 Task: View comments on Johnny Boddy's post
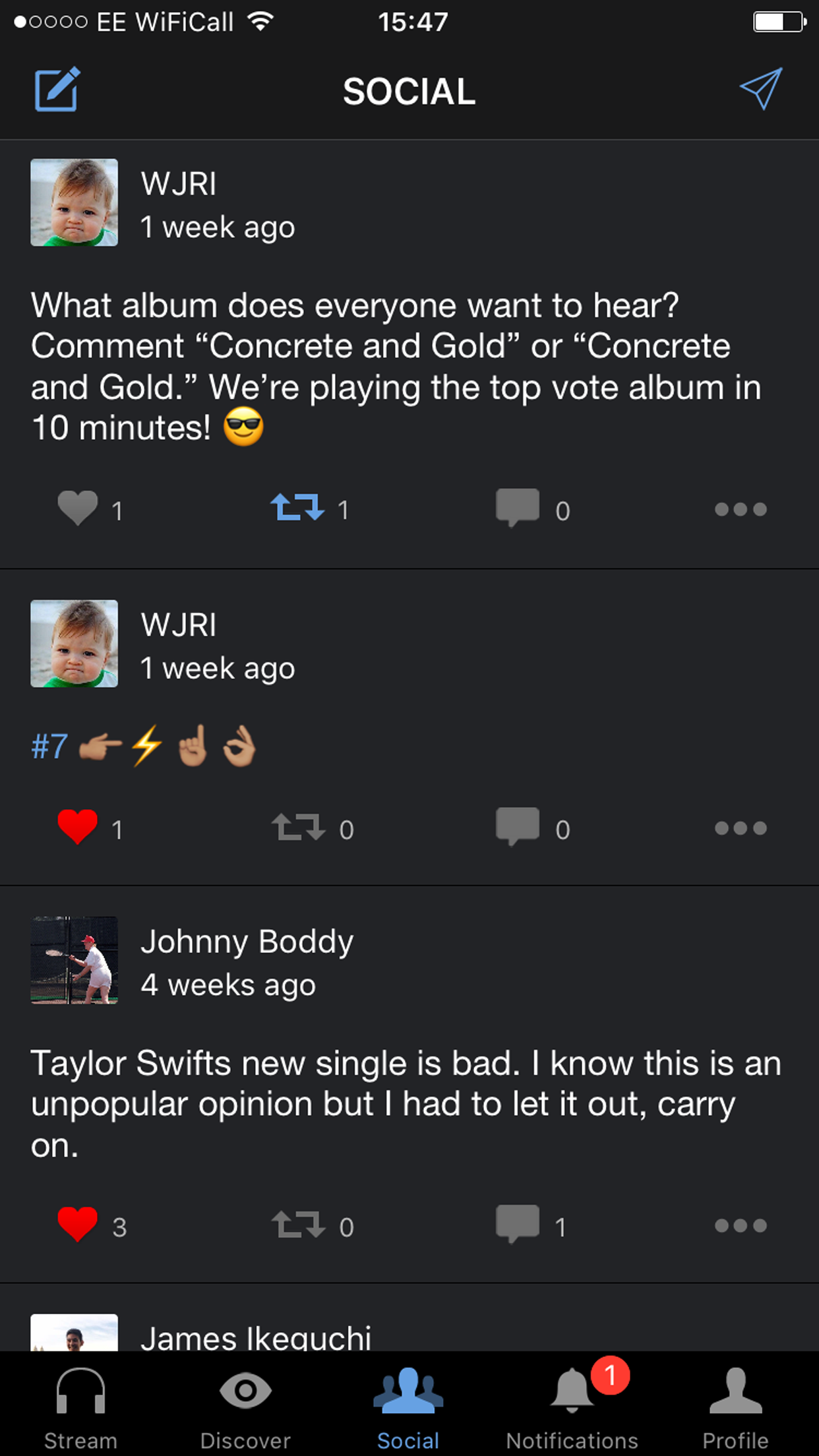(x=518, y=1225)
